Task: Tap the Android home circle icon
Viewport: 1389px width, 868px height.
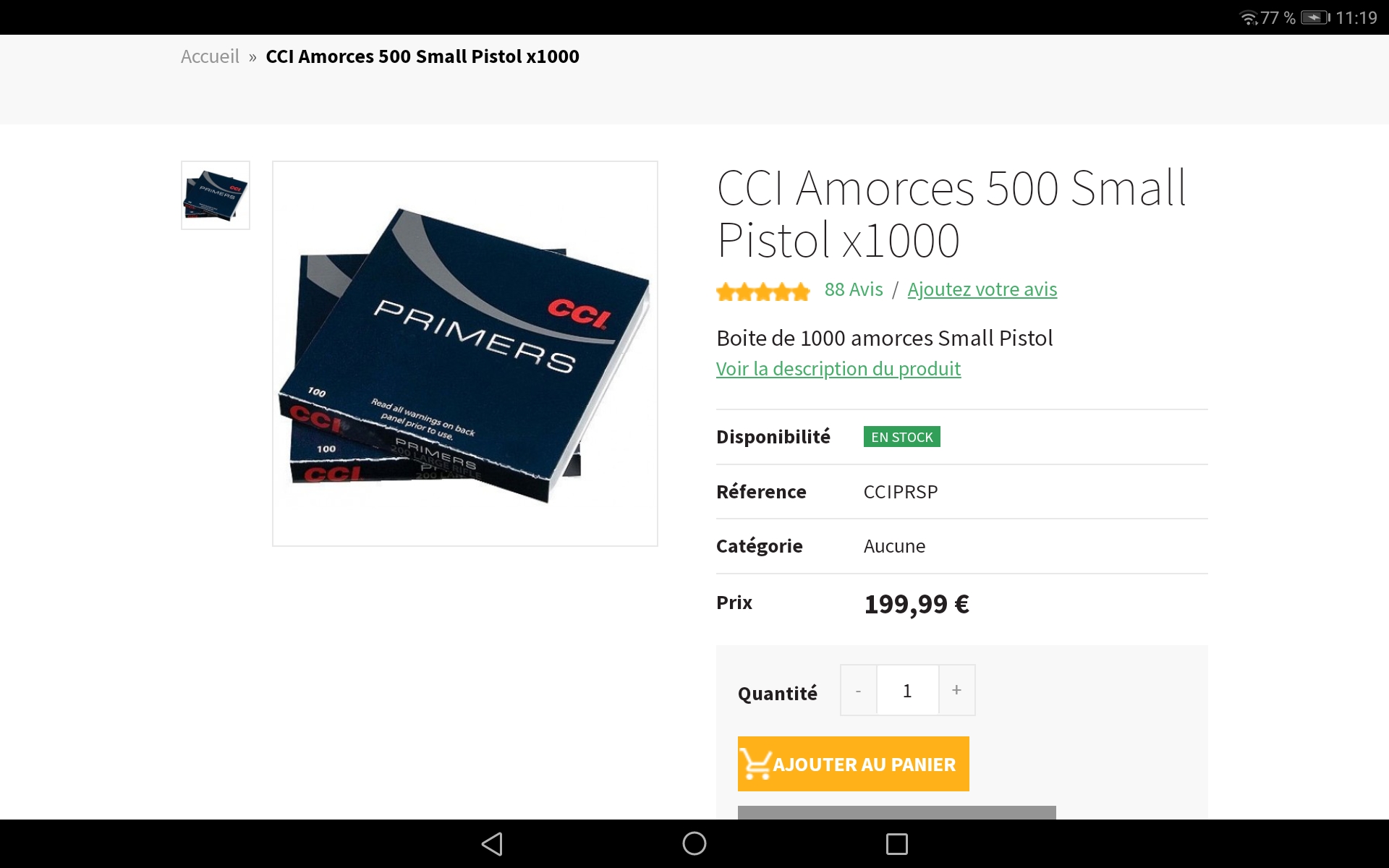Action: click(694, 843)
